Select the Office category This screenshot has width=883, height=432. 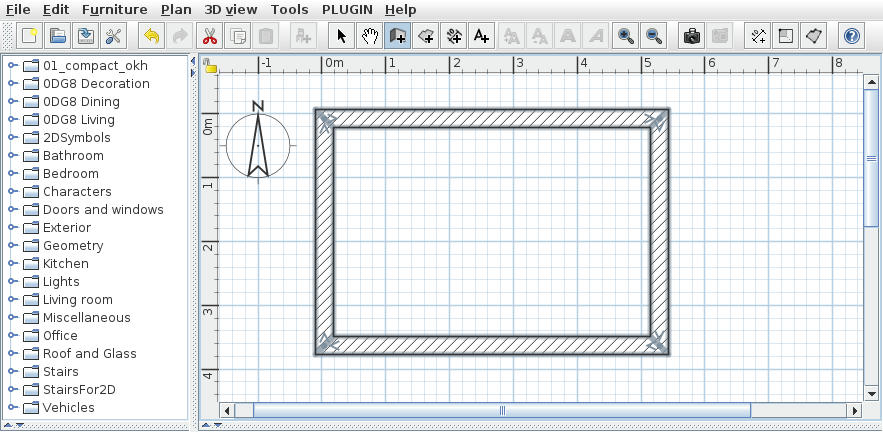click(x=60, y=336)
